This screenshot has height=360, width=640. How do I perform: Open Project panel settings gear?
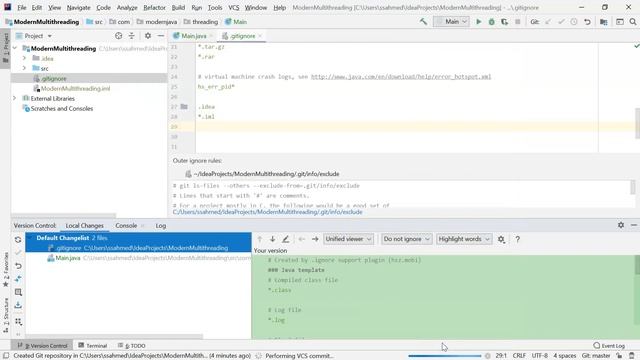(148, 36)
